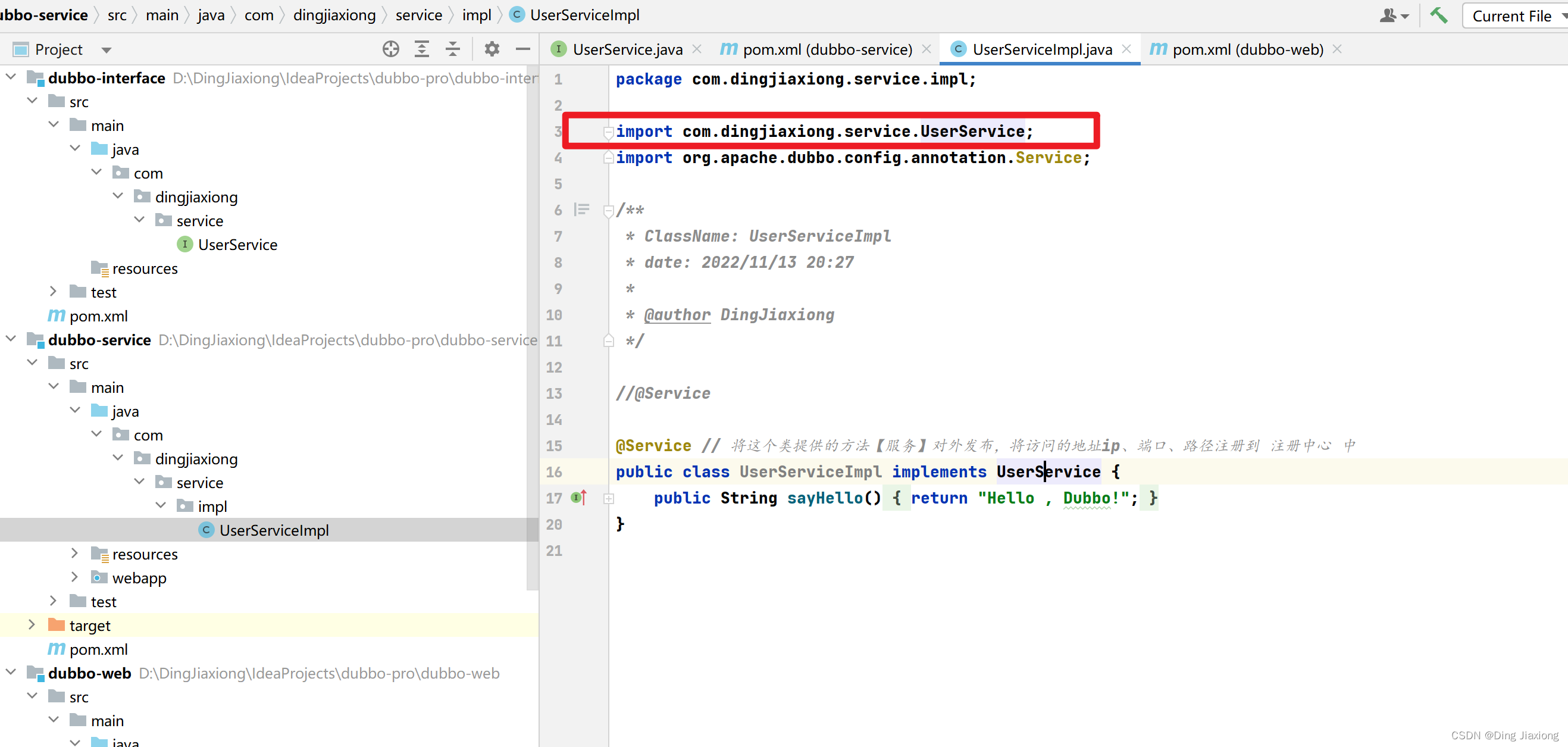Image resolution: width=1568 pixels, height=747 pixels.
Task: Close the UserServiceImpl.java tab
Action: tap(1126, 49)
